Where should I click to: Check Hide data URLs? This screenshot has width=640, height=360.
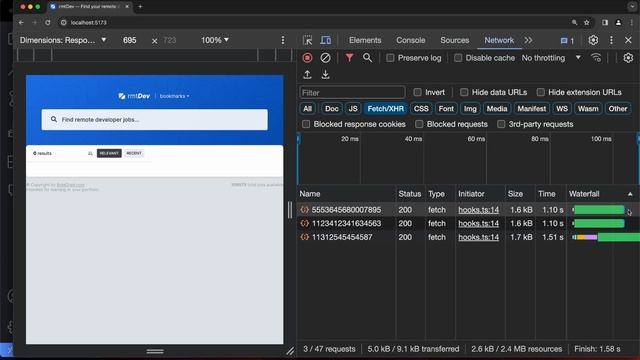(464, 92)
